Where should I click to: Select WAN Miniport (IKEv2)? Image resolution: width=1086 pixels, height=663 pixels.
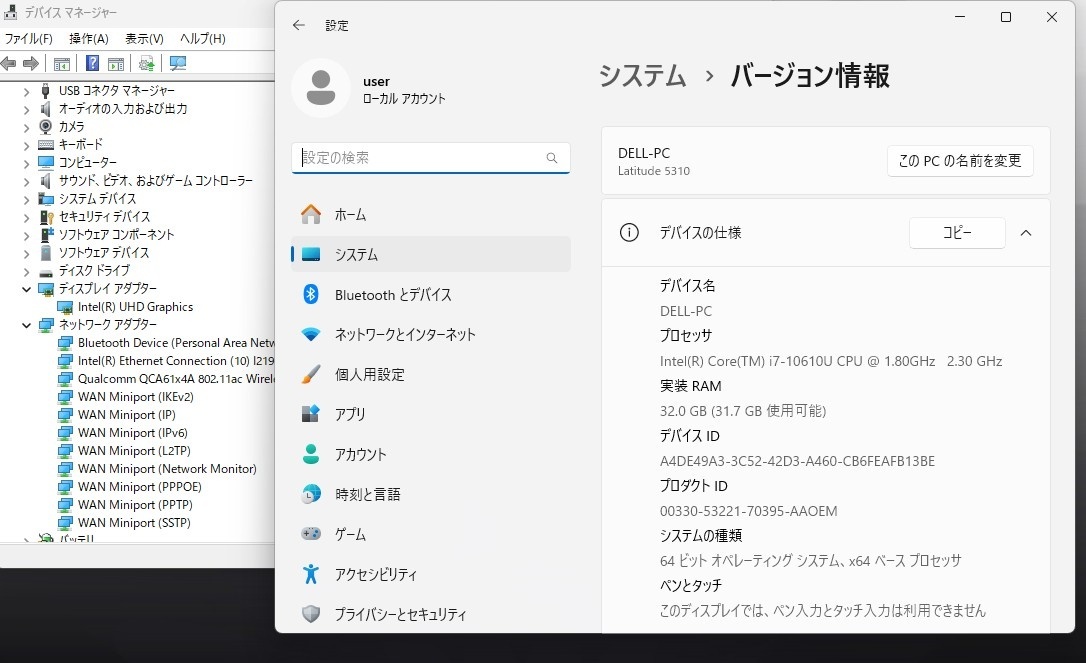click(x=135, y=397)
